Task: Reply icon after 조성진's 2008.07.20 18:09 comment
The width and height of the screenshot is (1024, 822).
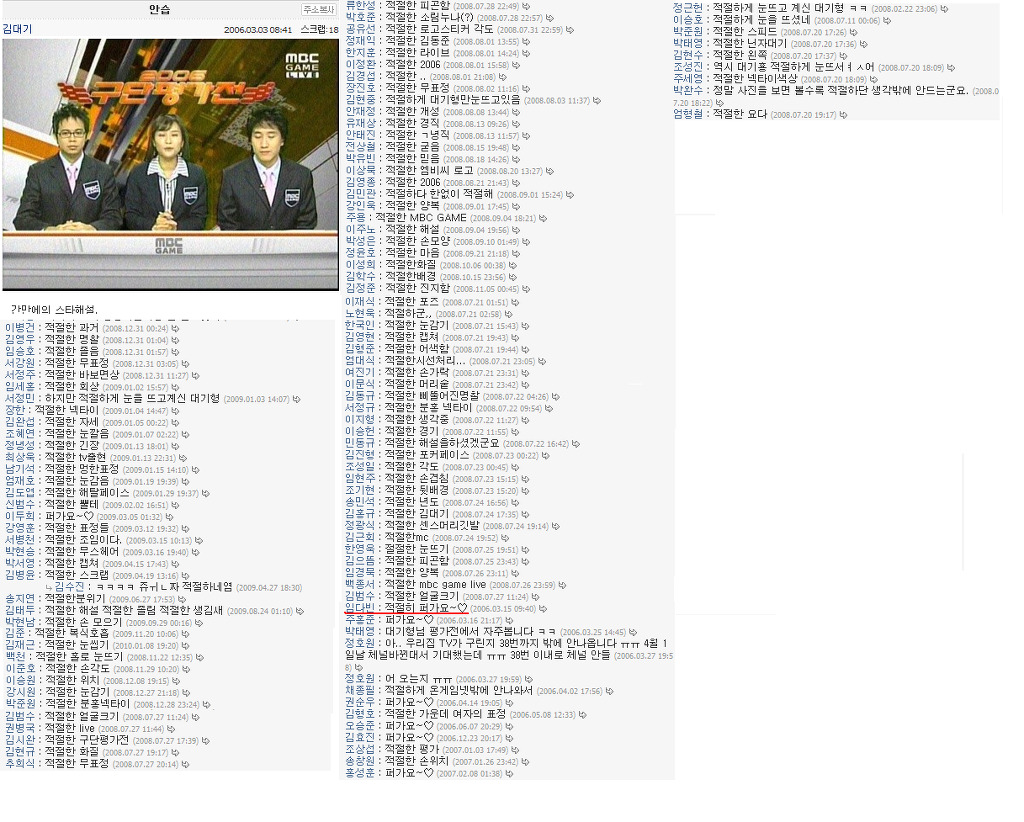Action: pos(951,68)
